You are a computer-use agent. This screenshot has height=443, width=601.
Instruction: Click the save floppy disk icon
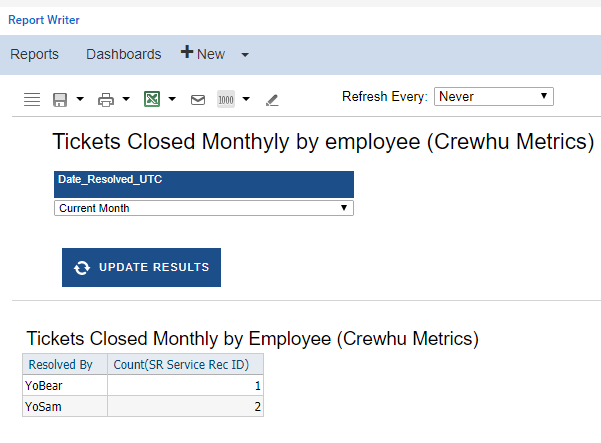coord(60,100)
